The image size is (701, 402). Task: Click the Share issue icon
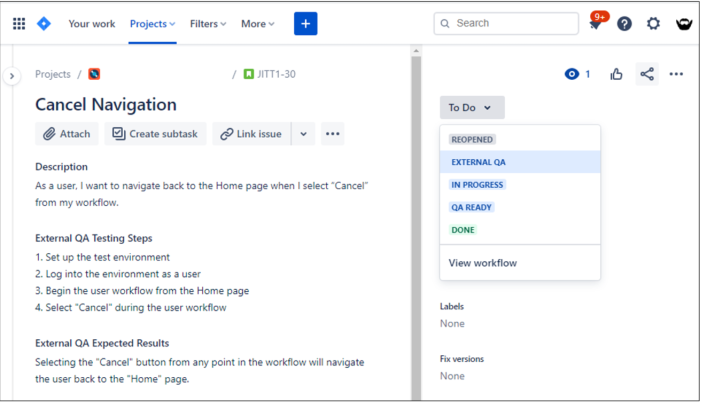click(x=646, y=74)
